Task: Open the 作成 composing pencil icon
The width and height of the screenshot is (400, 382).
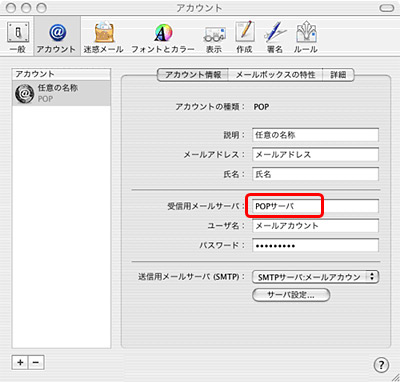Action: [245, 37]
